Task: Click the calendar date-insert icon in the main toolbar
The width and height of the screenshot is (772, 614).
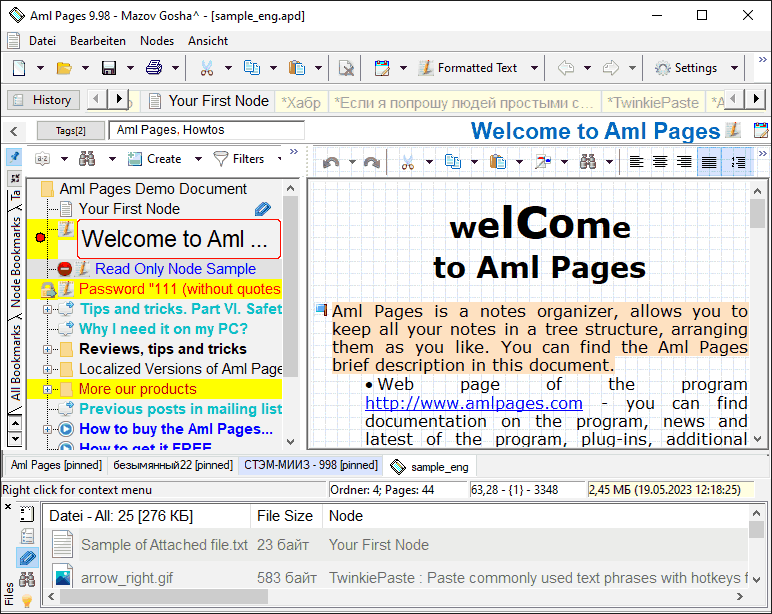Action: click(x=382, y=68)
